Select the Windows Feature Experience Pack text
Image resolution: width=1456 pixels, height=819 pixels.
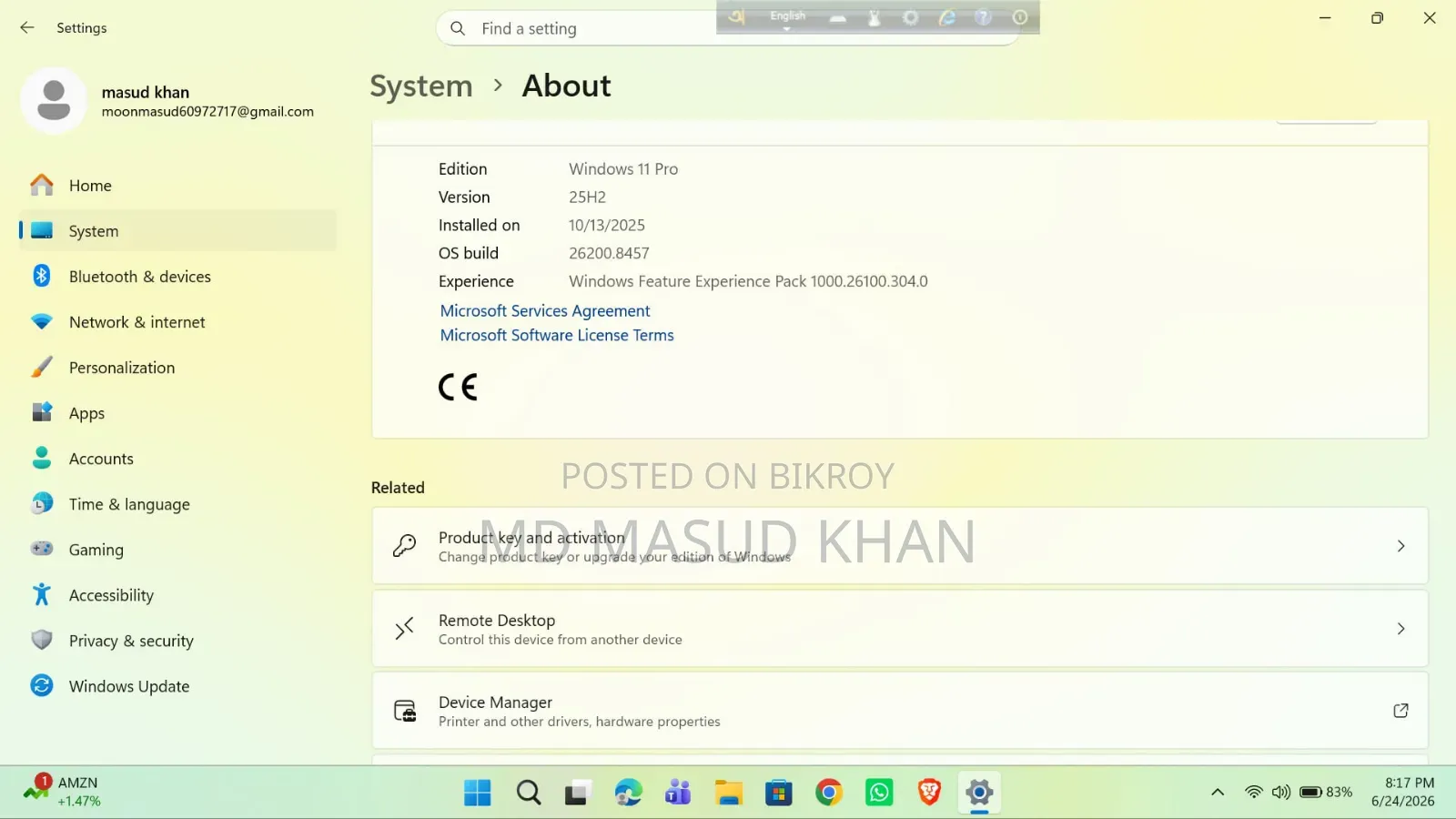coord(748,282)
